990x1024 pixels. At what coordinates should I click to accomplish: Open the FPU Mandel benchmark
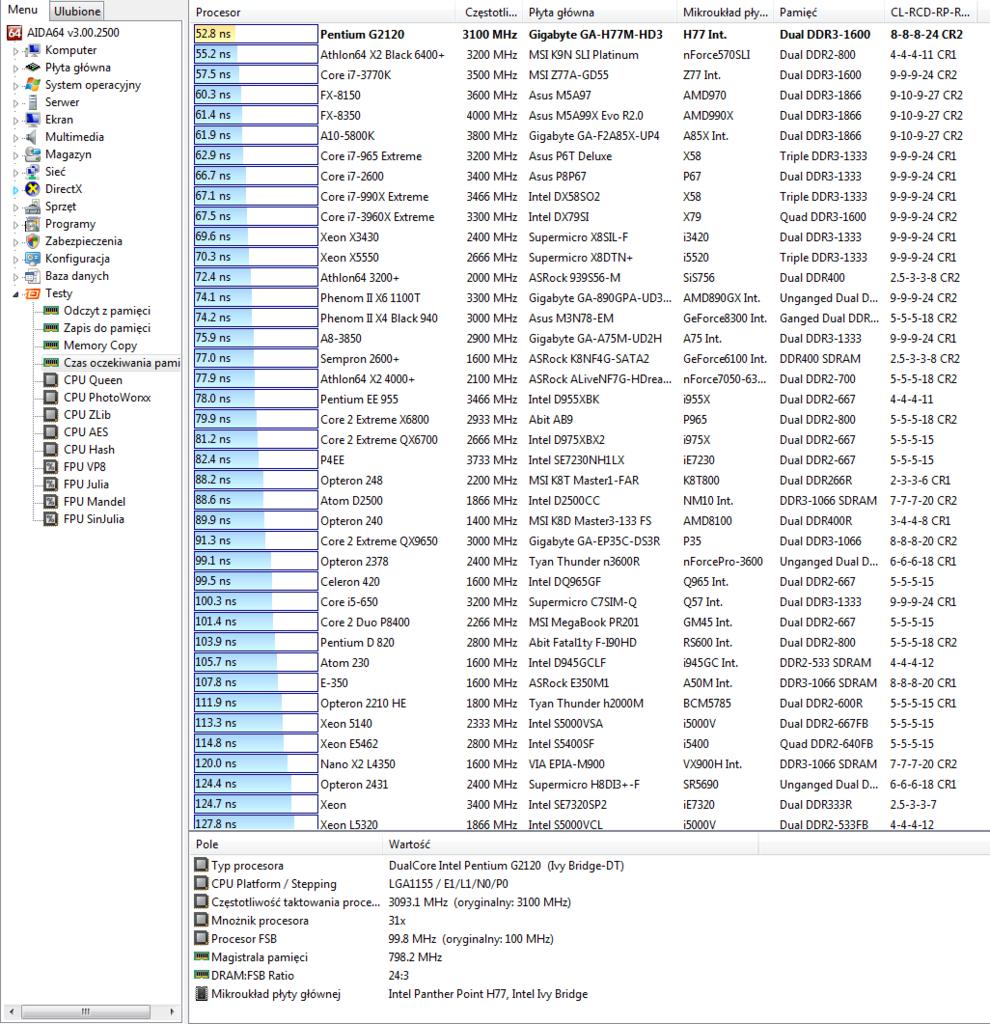tap(94, 502)
